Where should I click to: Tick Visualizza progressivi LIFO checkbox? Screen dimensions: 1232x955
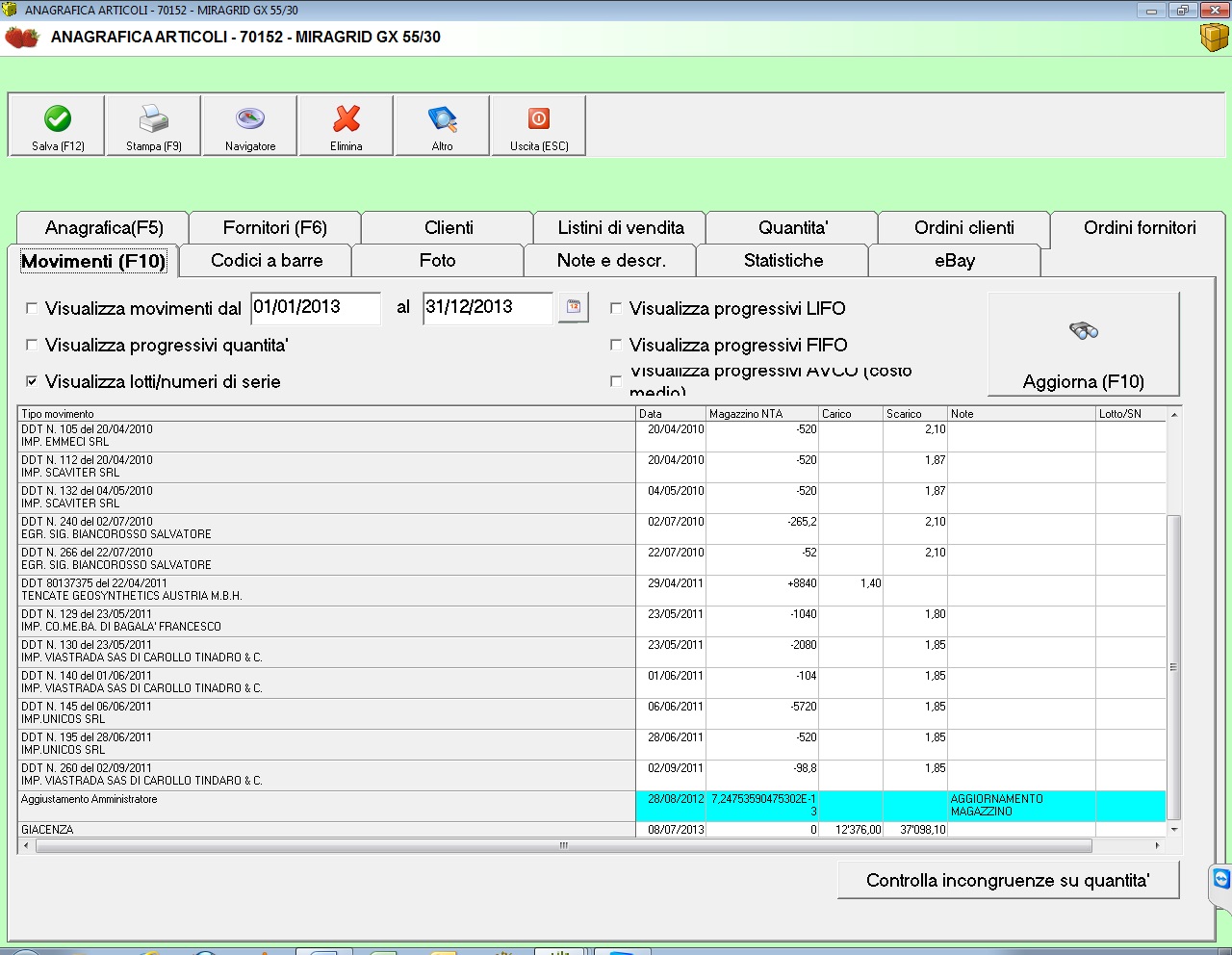[616, 308]
